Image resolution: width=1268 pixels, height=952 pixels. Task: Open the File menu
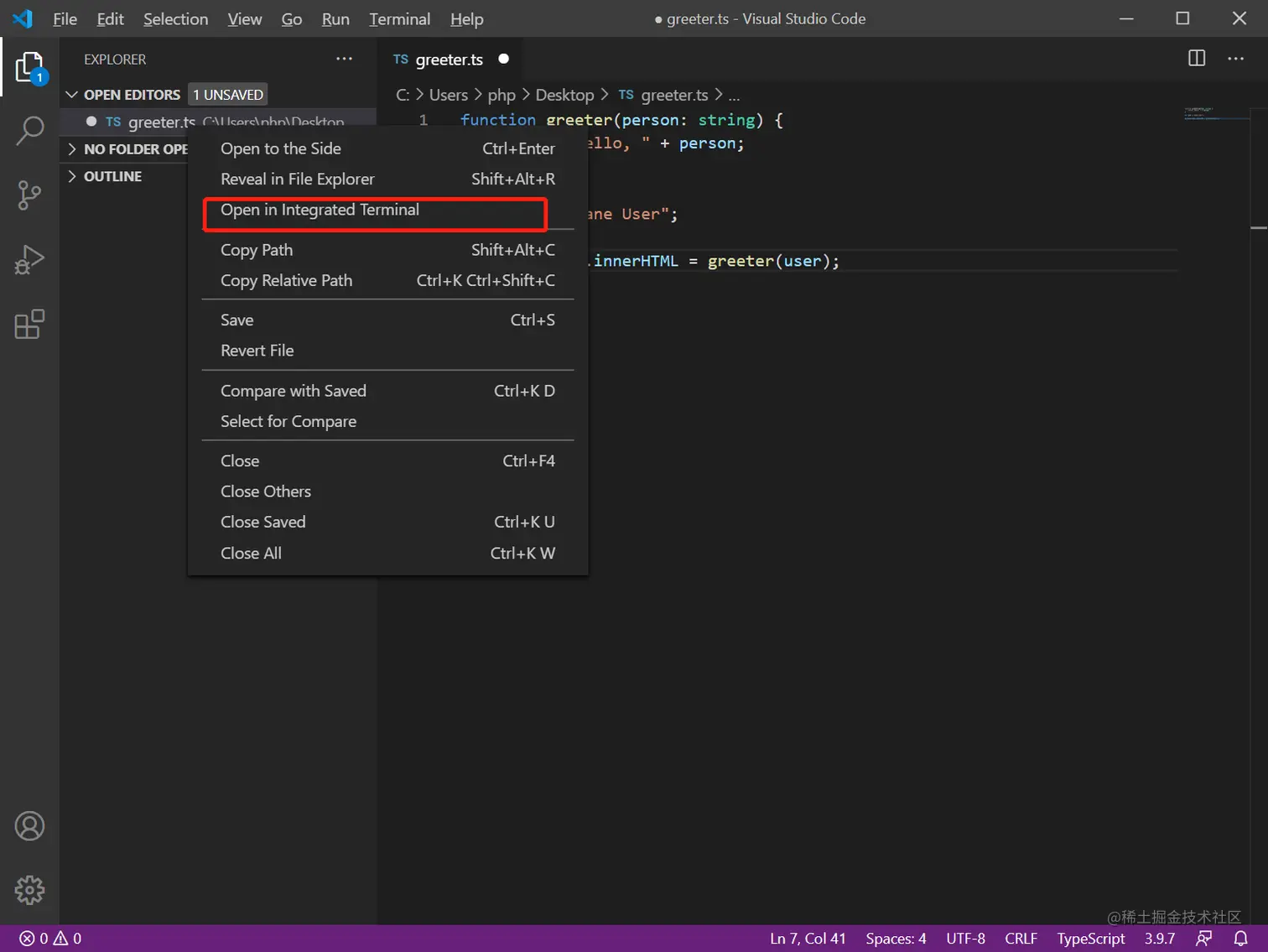click(x=65, y=18)
